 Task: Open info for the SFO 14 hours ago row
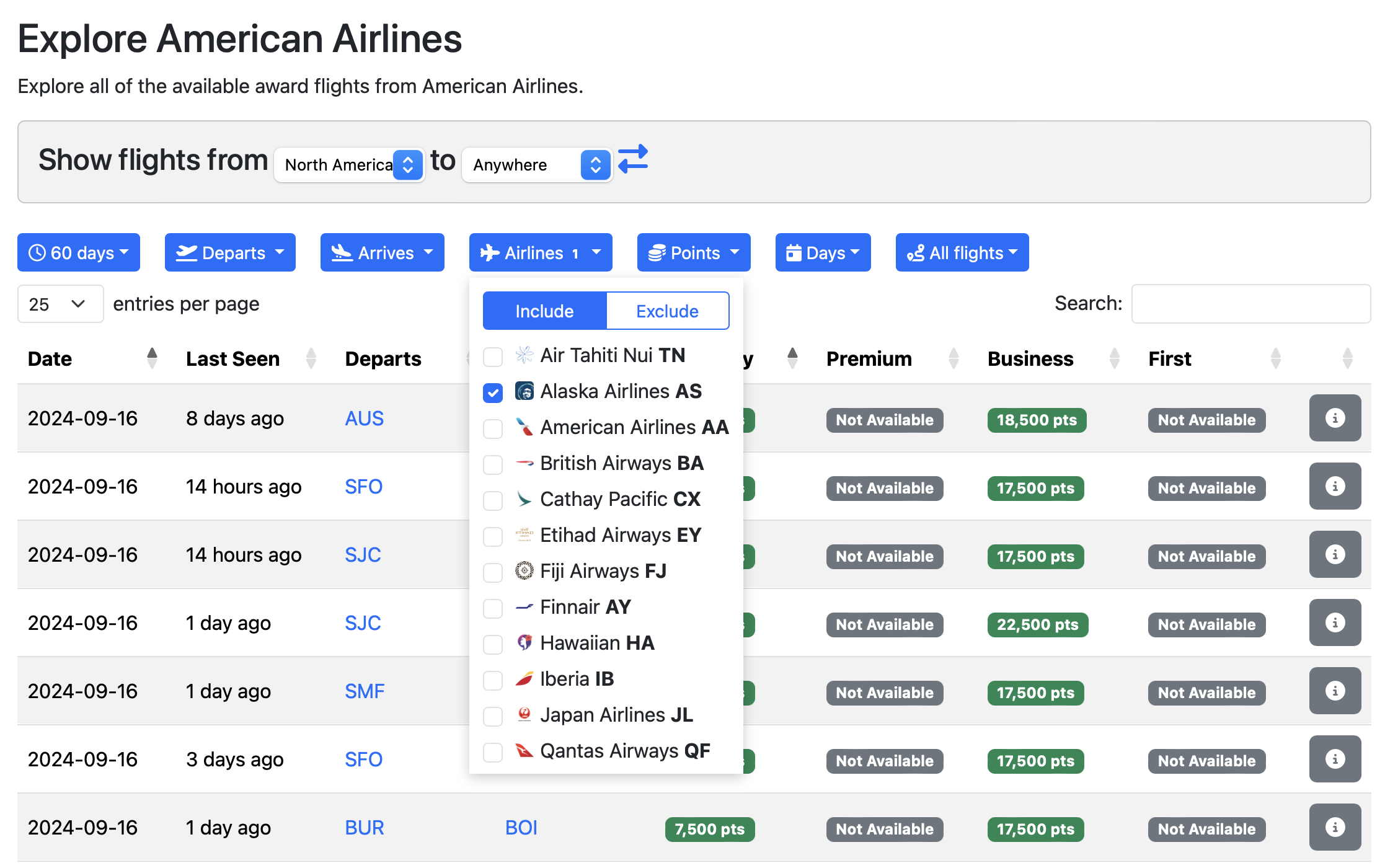1335,486
